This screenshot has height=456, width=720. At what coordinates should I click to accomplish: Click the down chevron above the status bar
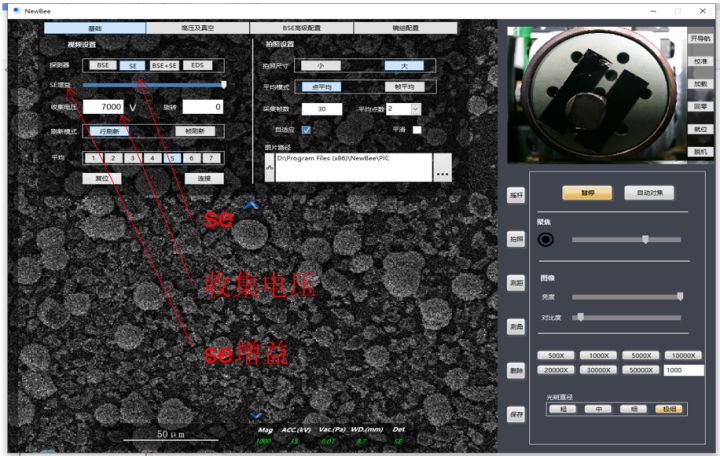(255, 415)
